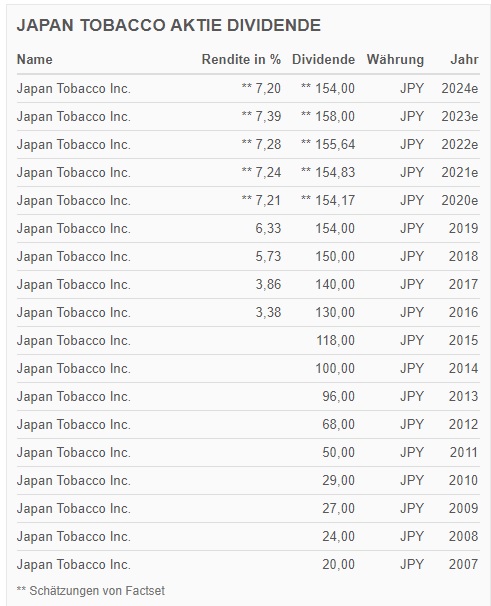This screenshot has width=491, height=606.
Task: Click the 'Dividende' column header
Action: tap(323, 59)
